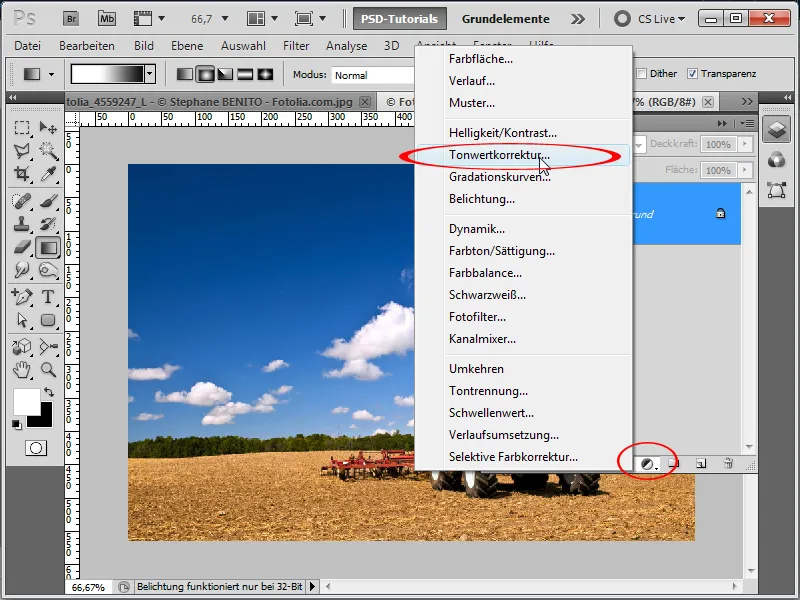Click the trash icon in Layers panel
The width and height of the screenshot is (800, 600).
pyautogui.click(x=728, y=462)
